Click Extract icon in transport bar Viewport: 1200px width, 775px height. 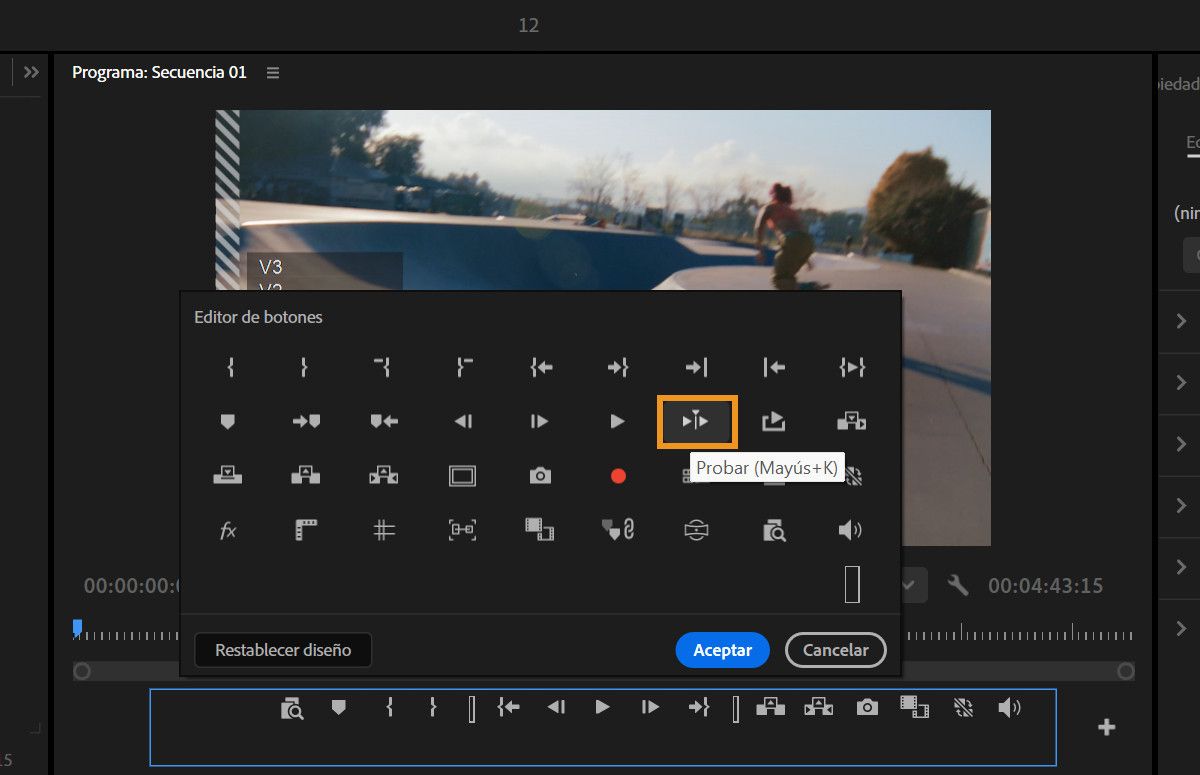tap(819, 708)
